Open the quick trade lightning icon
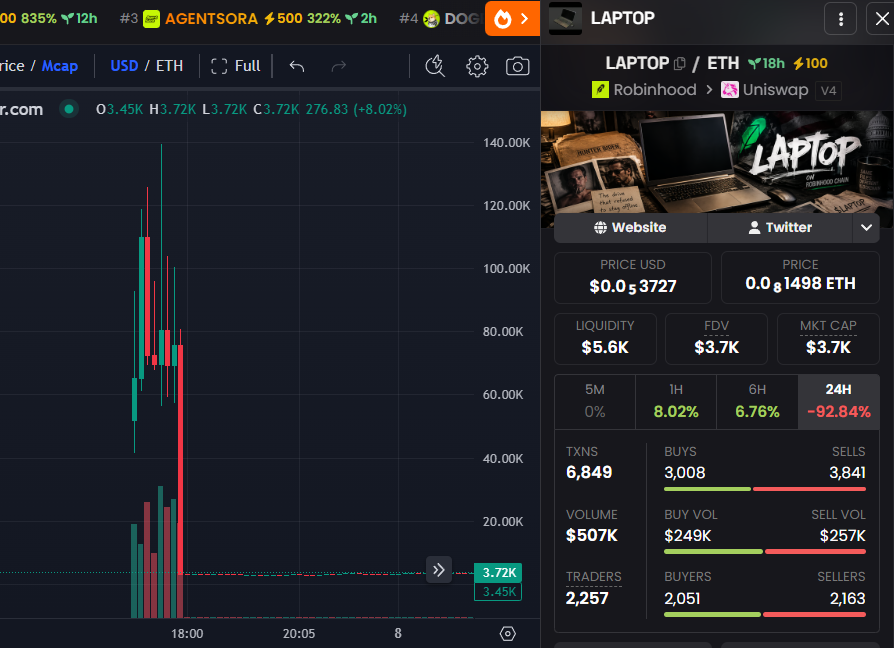 click(435, 66)
